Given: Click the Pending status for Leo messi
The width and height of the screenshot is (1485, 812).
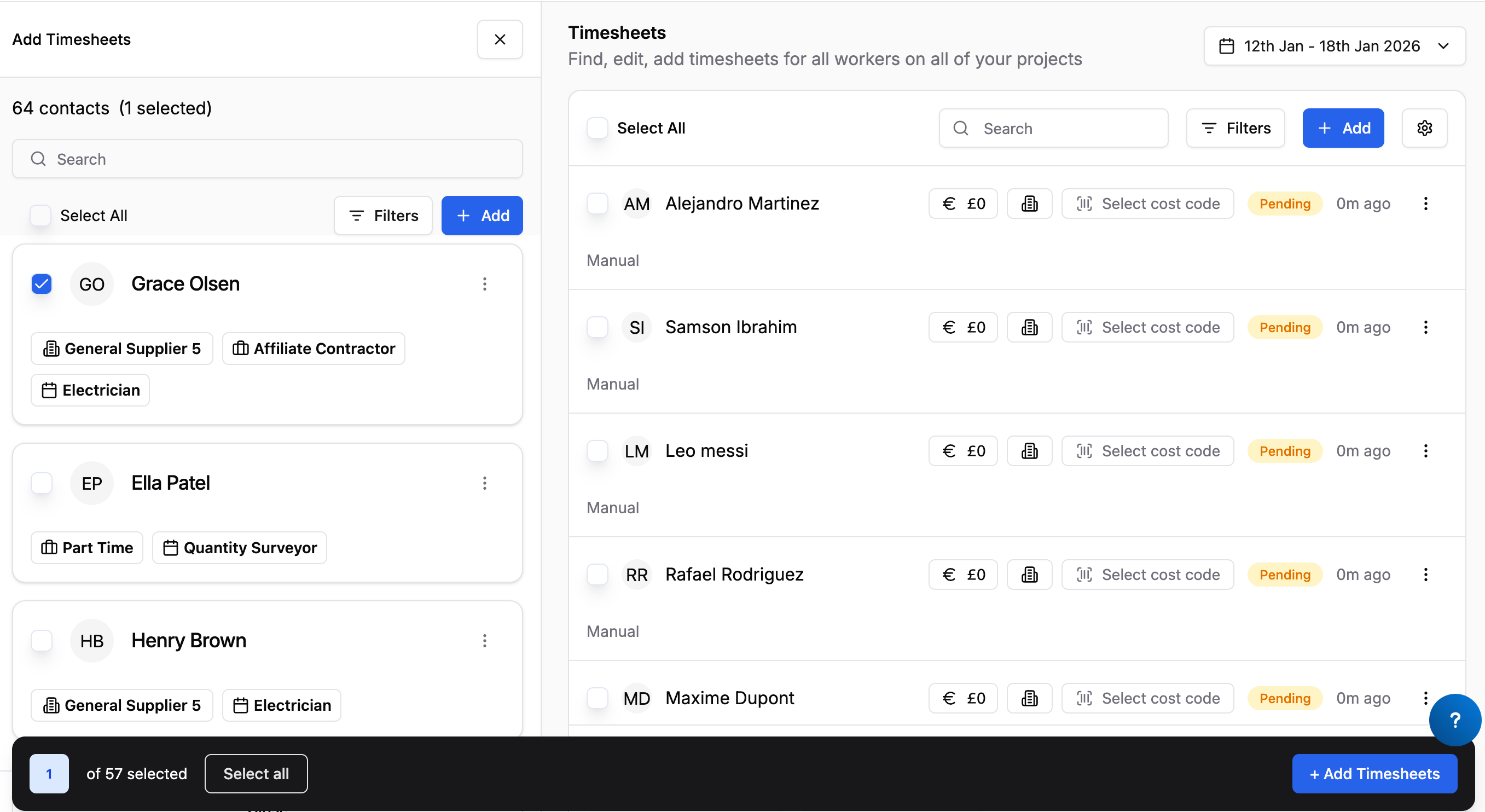Looking at the screenshot, I should point(1285,451).
